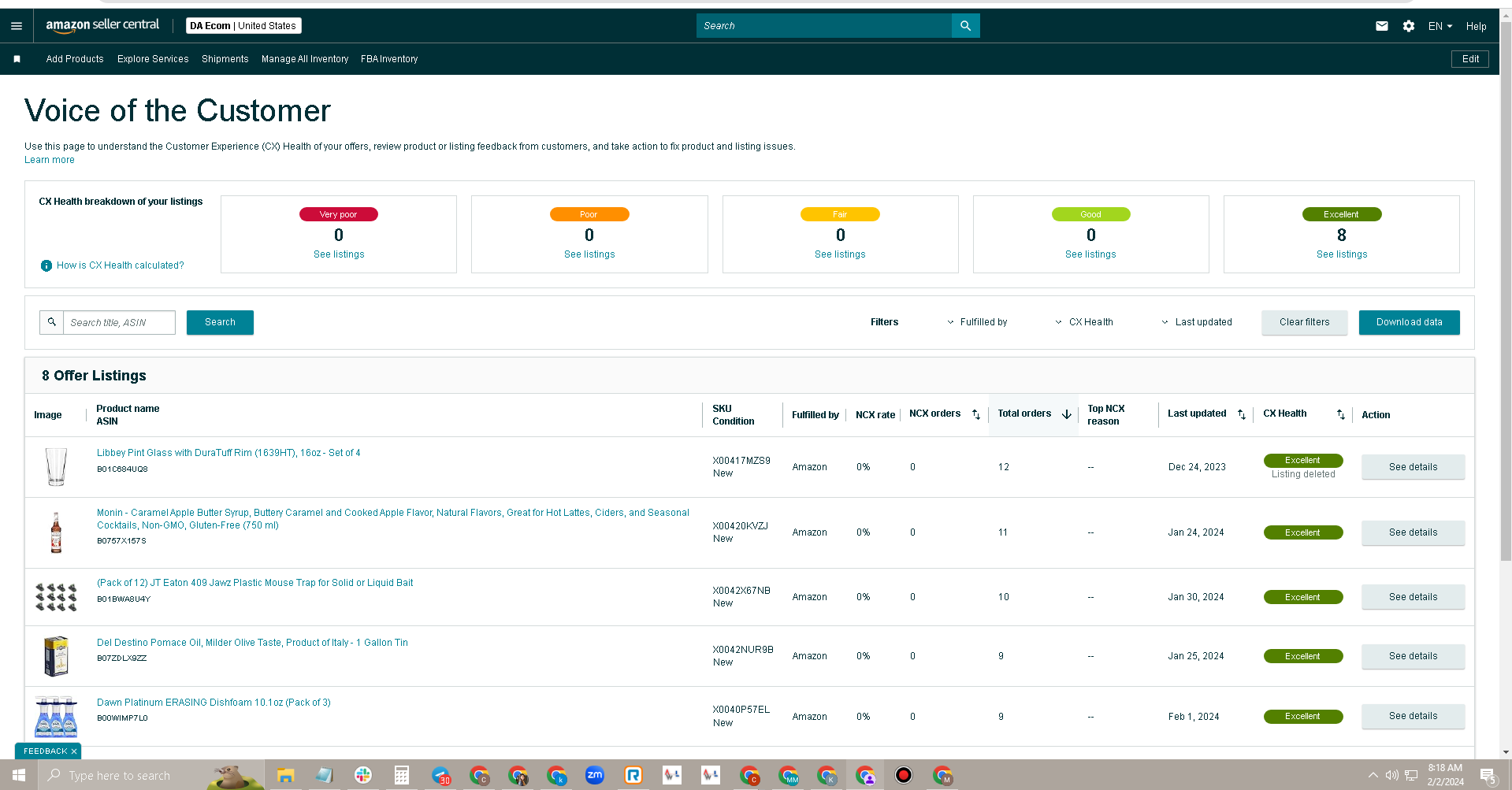
Task: Expand the Fulfilled by filter dropdown
Action: [x=977, y=322]
